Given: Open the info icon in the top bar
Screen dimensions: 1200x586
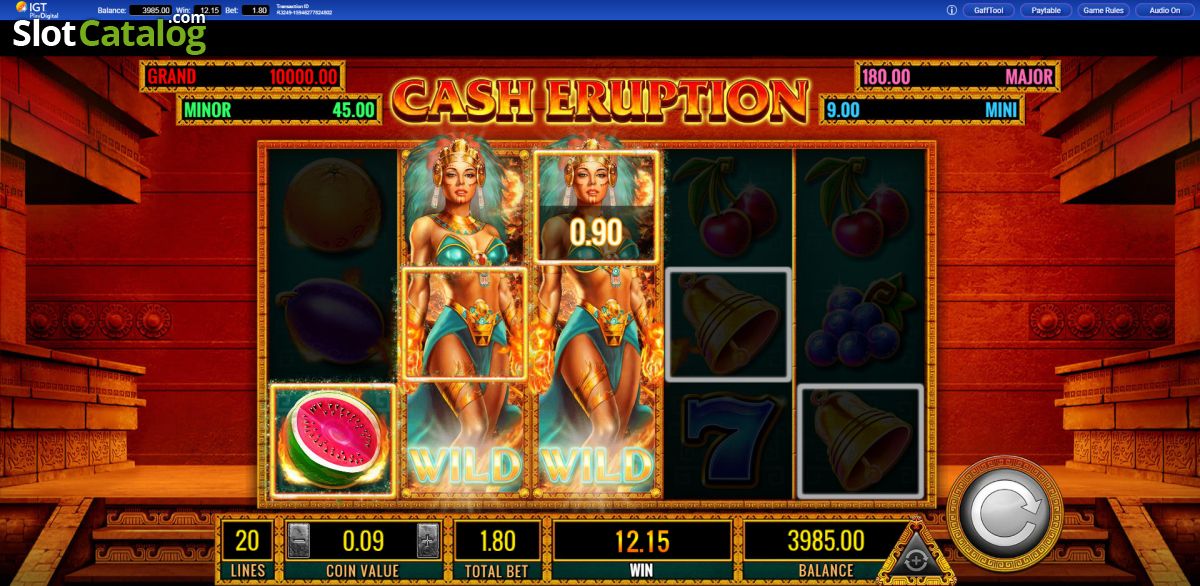Looking at the screenshot, I should tap(951, 10).
